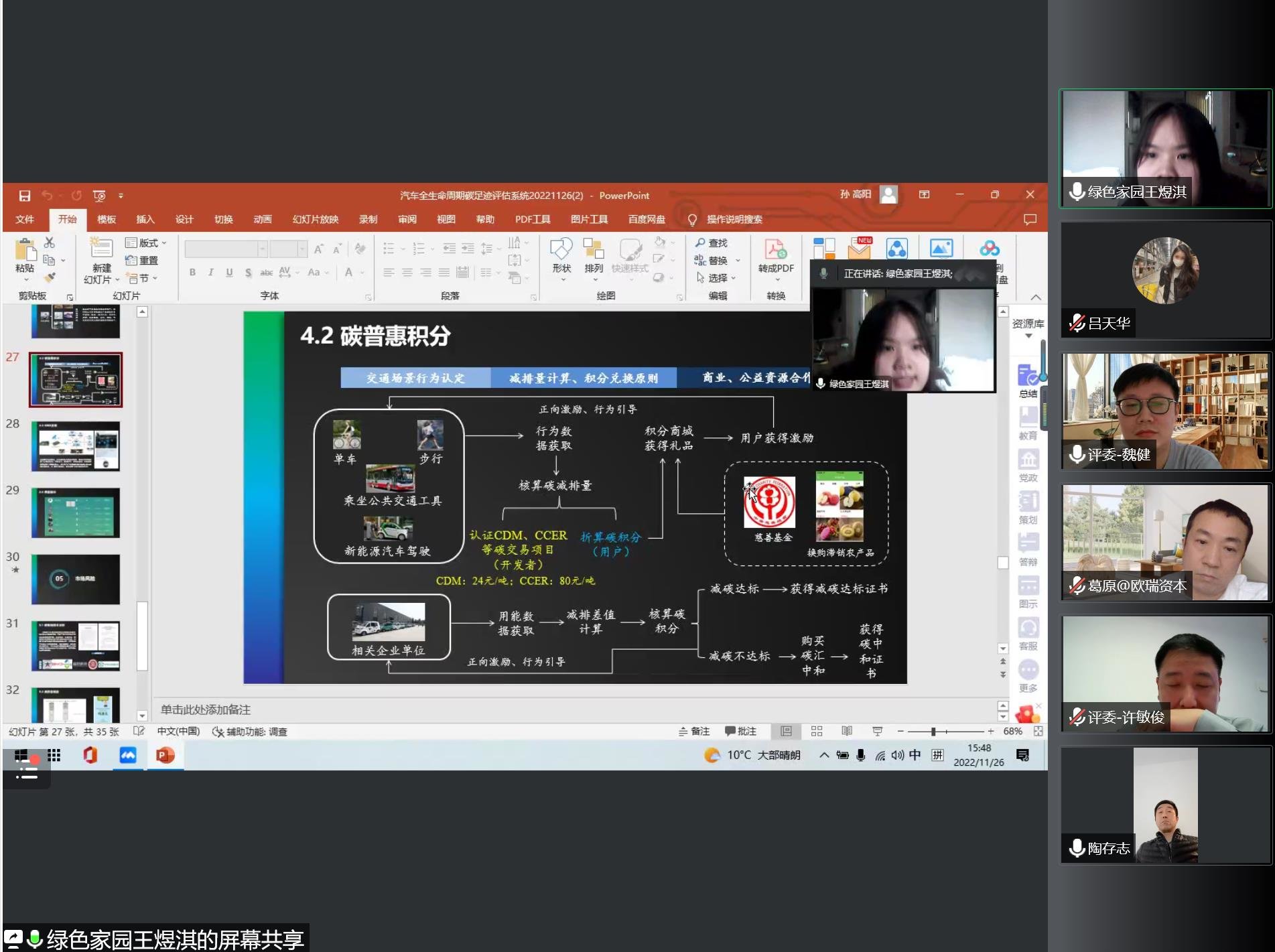Toggle Italic formatting
The image size is (1275, 952).
point(211,272)
